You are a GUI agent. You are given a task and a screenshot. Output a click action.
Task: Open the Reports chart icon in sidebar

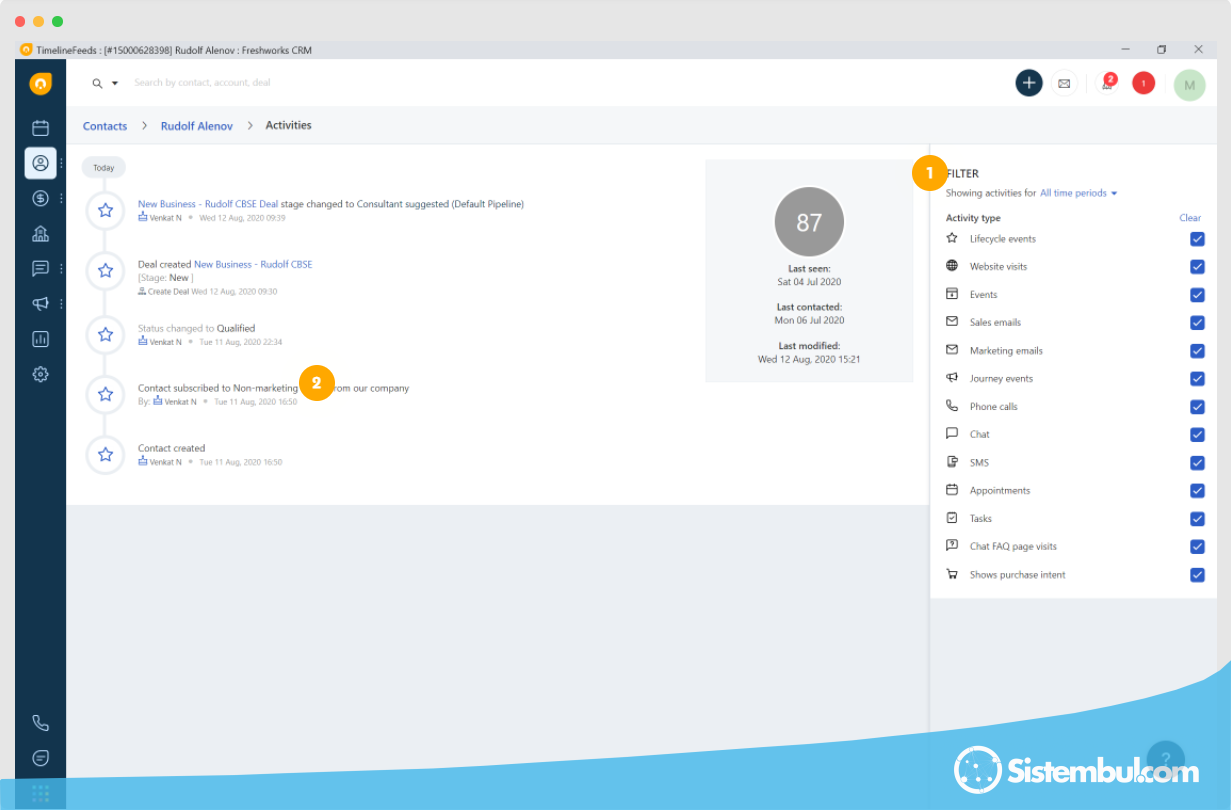click(40, 339)
